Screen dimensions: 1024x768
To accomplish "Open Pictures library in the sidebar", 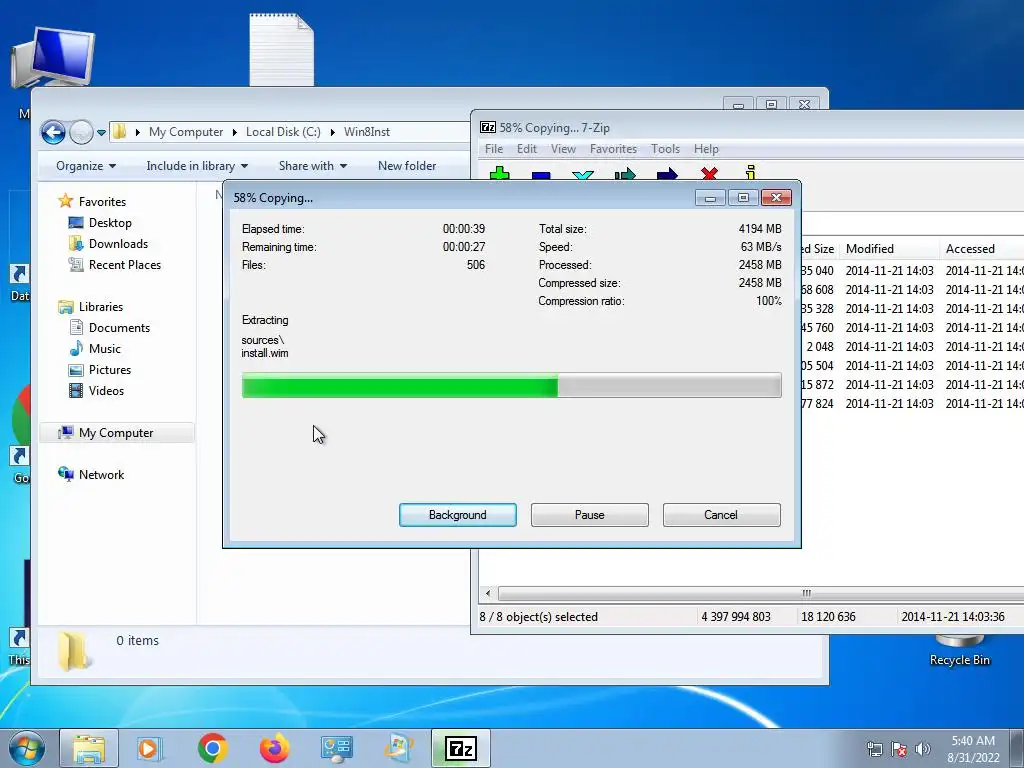I will pos(110,370).
